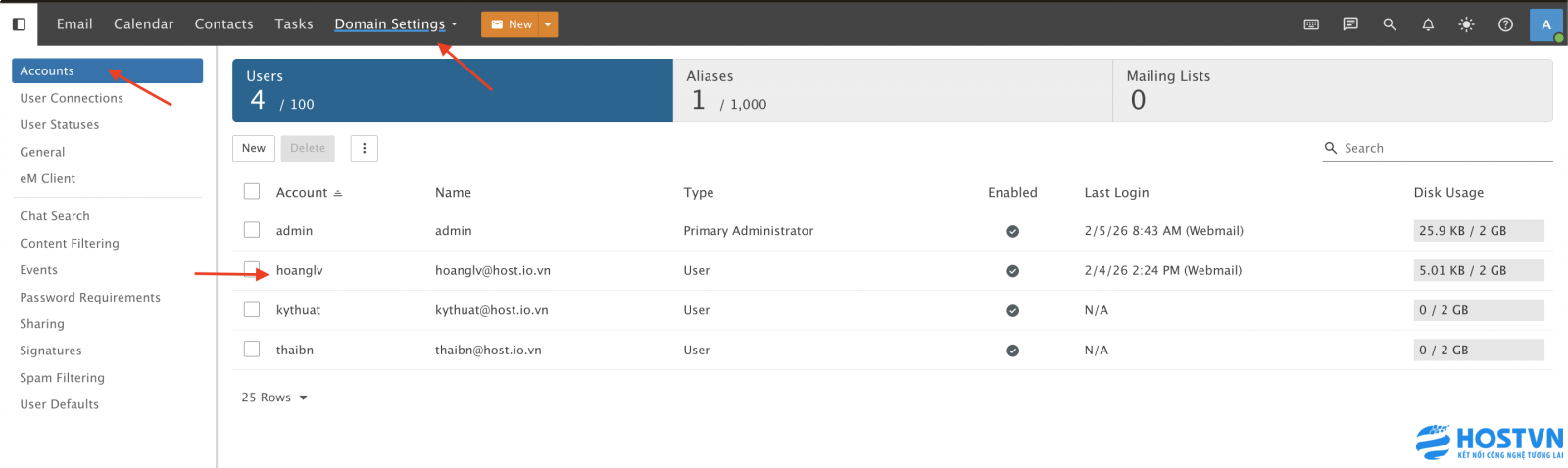
Task: Open the notifications bell
Action: pyautogui.click(x=1428, y=24)
